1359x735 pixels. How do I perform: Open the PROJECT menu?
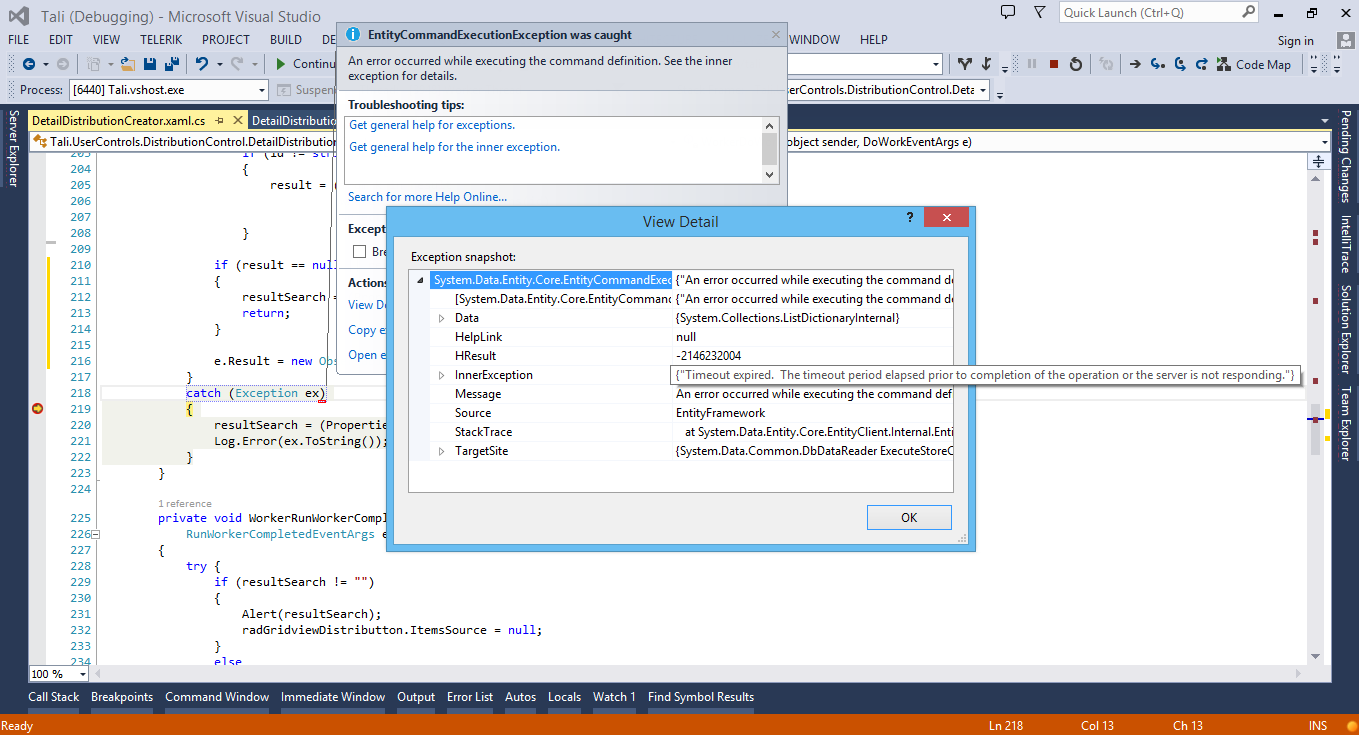tap(226, 40)
